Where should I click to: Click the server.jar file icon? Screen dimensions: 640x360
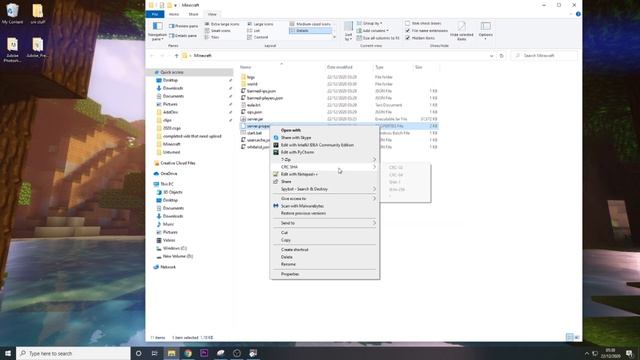click(x=243, y=119)
